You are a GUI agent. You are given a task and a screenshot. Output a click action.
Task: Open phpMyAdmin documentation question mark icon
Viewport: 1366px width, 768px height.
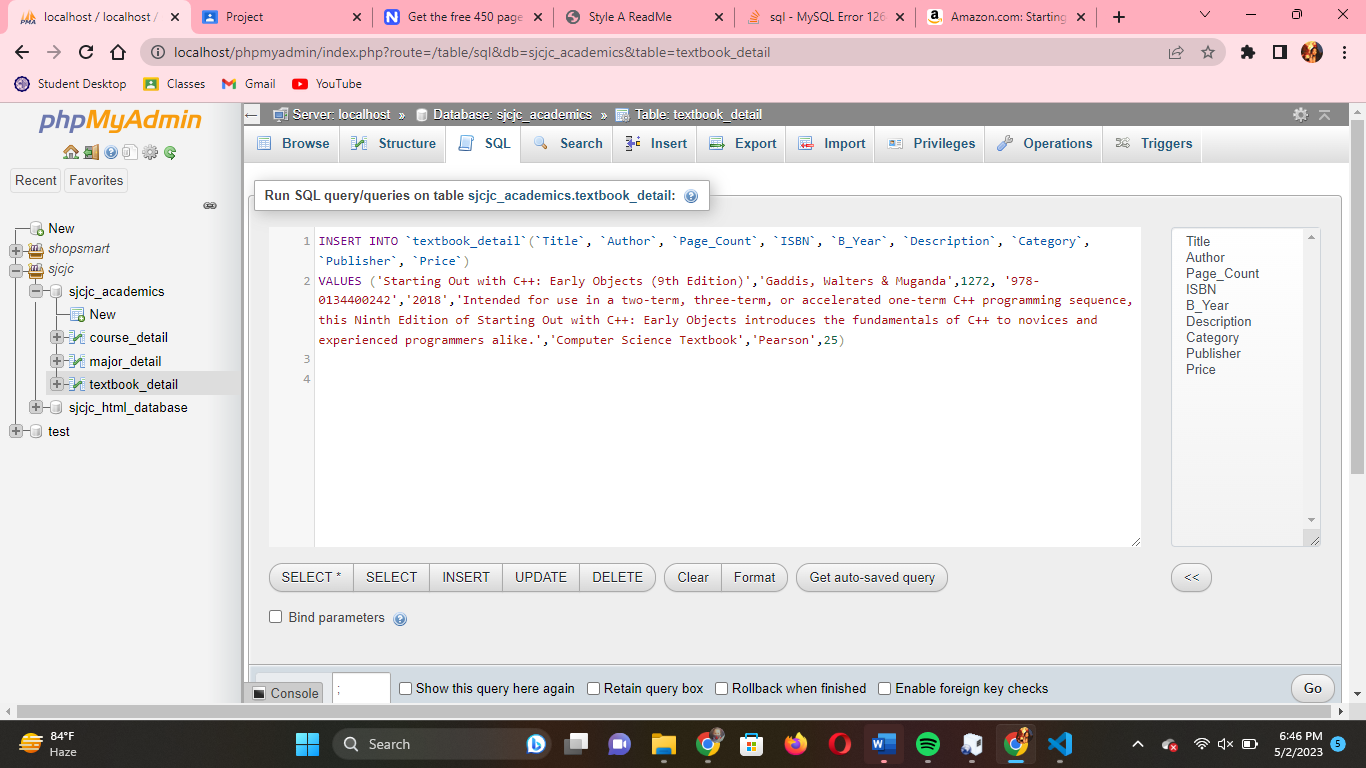tap(110, 152)
